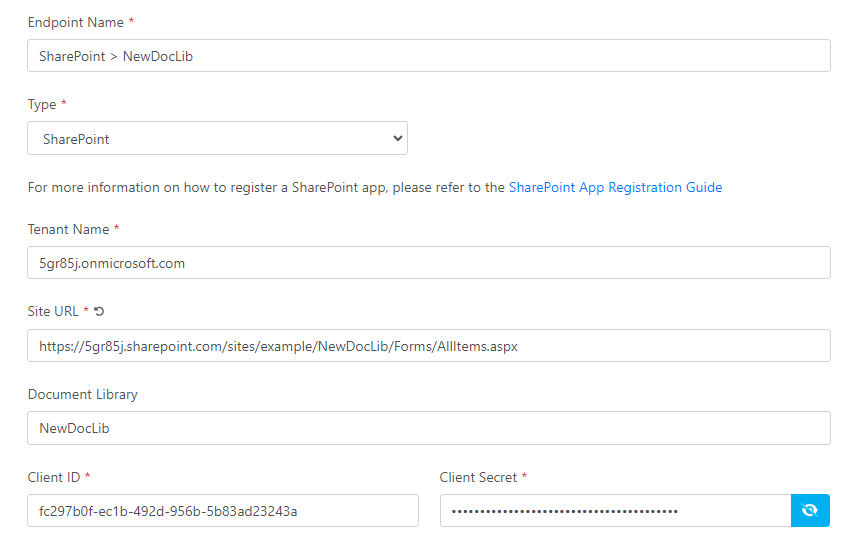Viewport: 848px width, 554px height.
Task: Focus the masked Client Secret field
Action: [x=615, y=511]
